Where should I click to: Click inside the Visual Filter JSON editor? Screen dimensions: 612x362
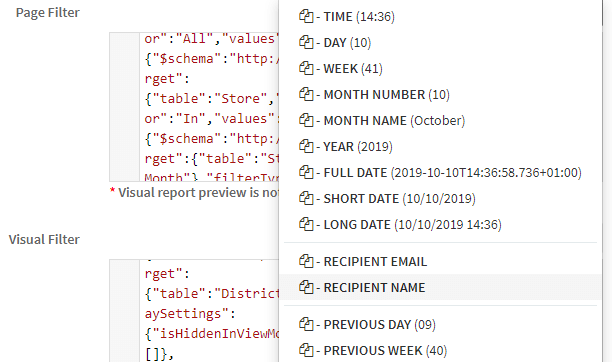[x=209, y=311]
